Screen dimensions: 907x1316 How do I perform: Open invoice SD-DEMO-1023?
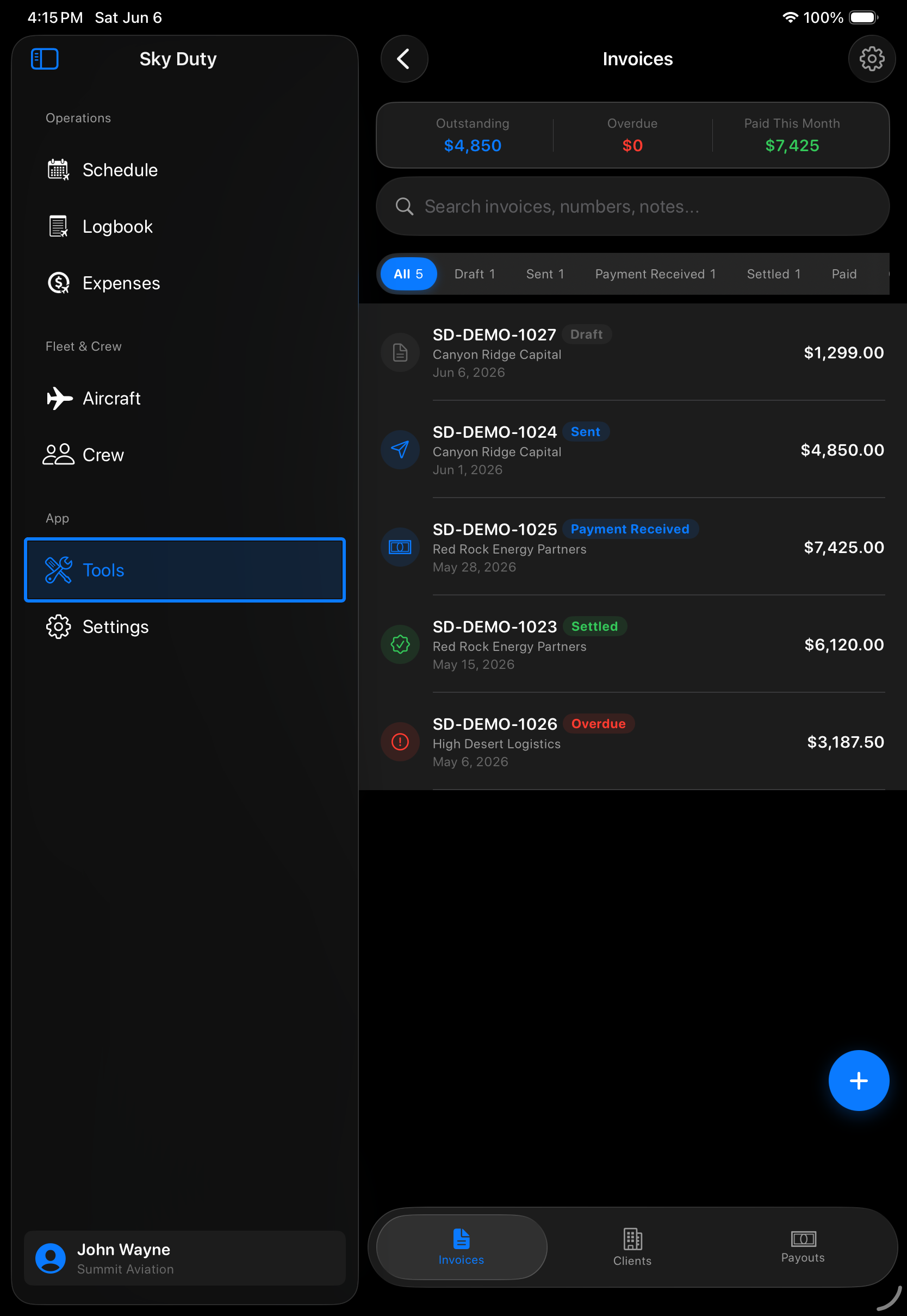pos(632,644)
